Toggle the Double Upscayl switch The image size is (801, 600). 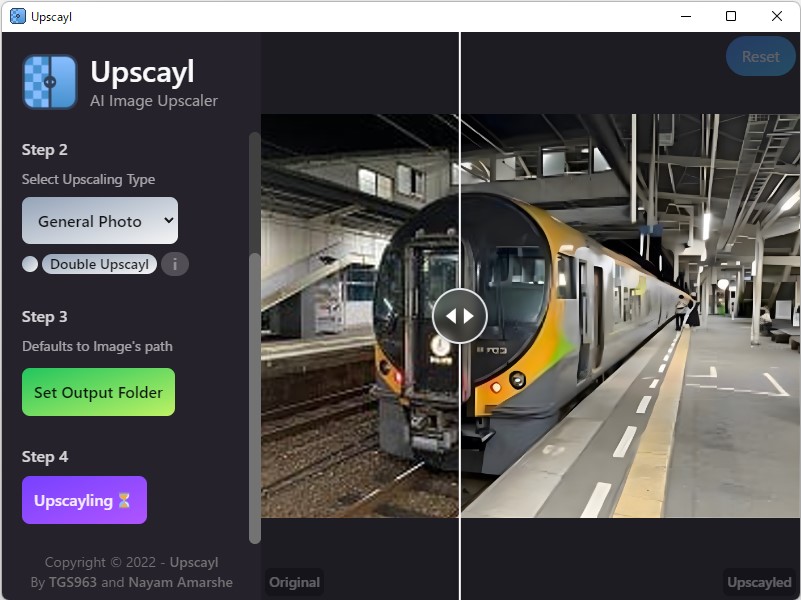(x=30, y=264)
